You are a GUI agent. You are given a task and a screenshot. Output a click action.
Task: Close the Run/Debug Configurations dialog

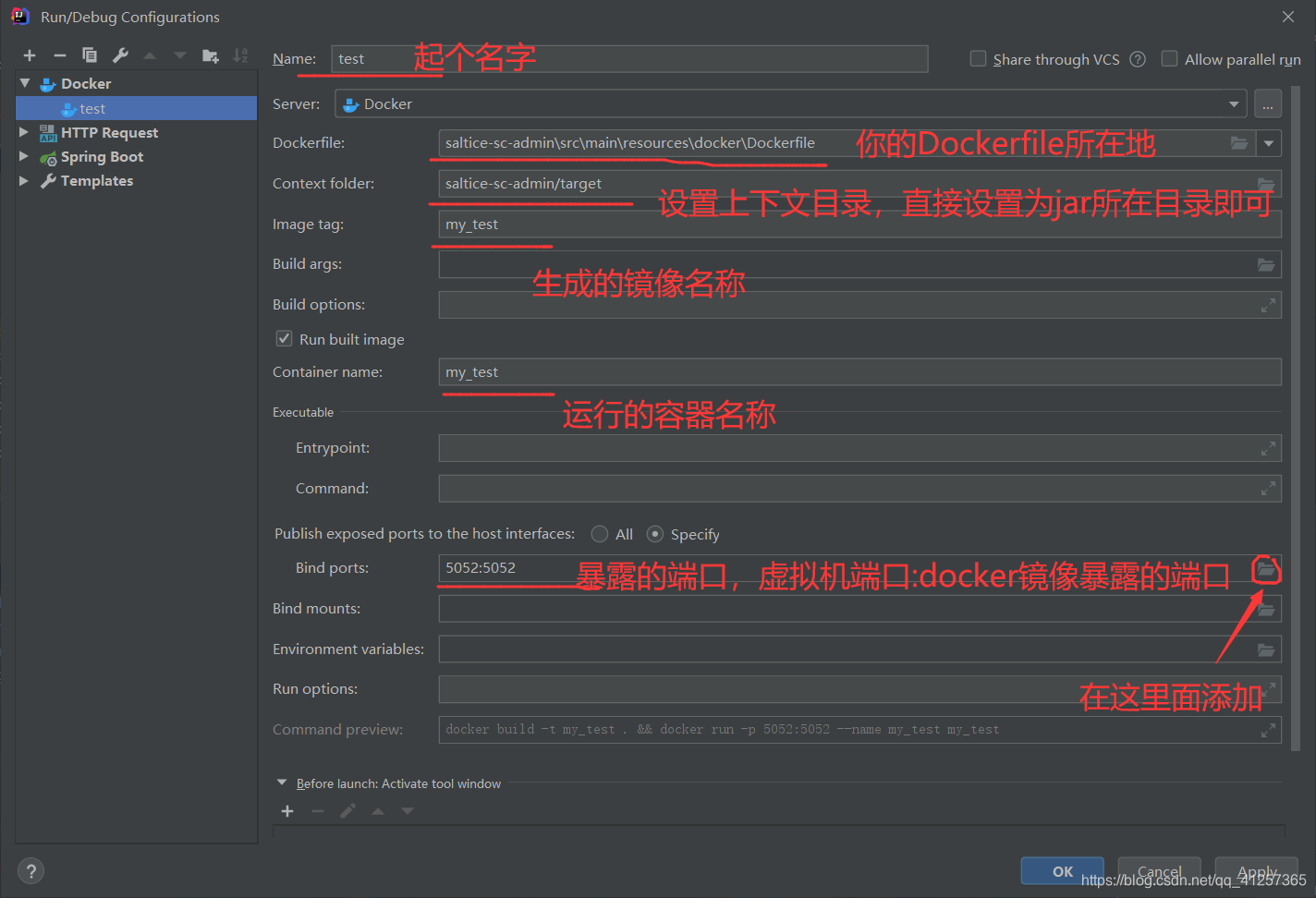(x=1288, y=17)
